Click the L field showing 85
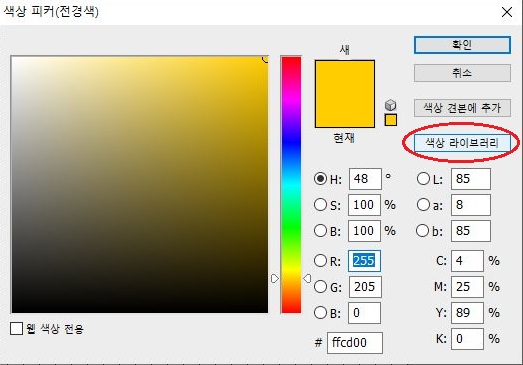Screen dimensions: 523x365 click(x=471, y=179)
